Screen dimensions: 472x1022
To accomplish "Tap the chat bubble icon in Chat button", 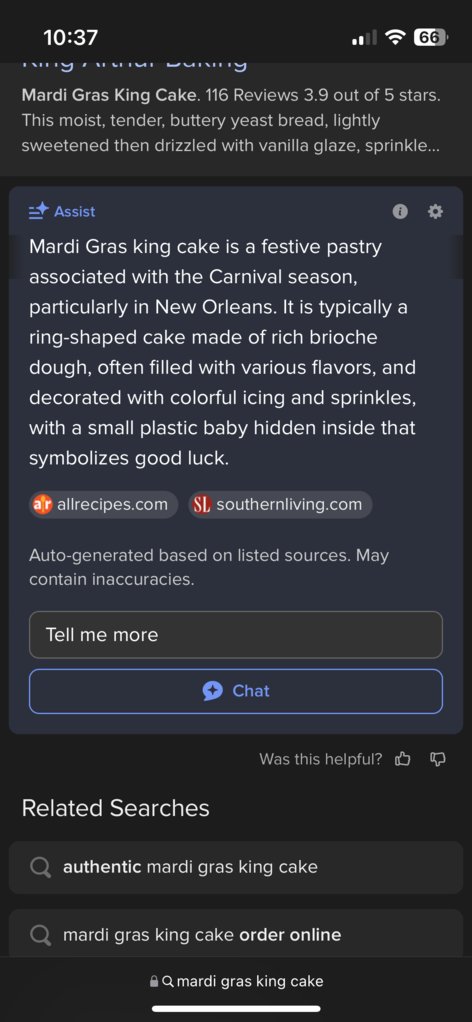I will pyautogui.click(x=213, y=691).
